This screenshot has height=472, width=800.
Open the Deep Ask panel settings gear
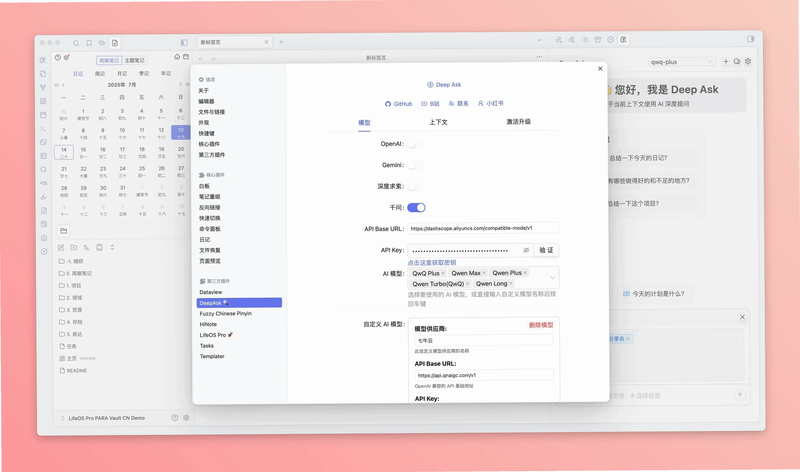pos(748,61)
